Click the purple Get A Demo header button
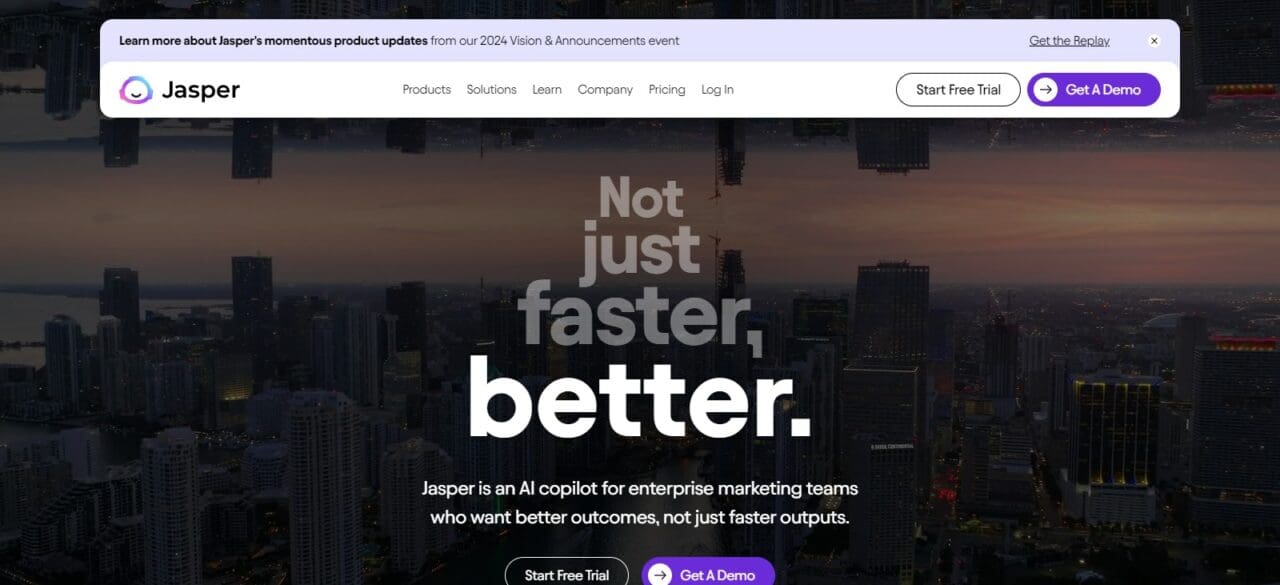 1094,90
